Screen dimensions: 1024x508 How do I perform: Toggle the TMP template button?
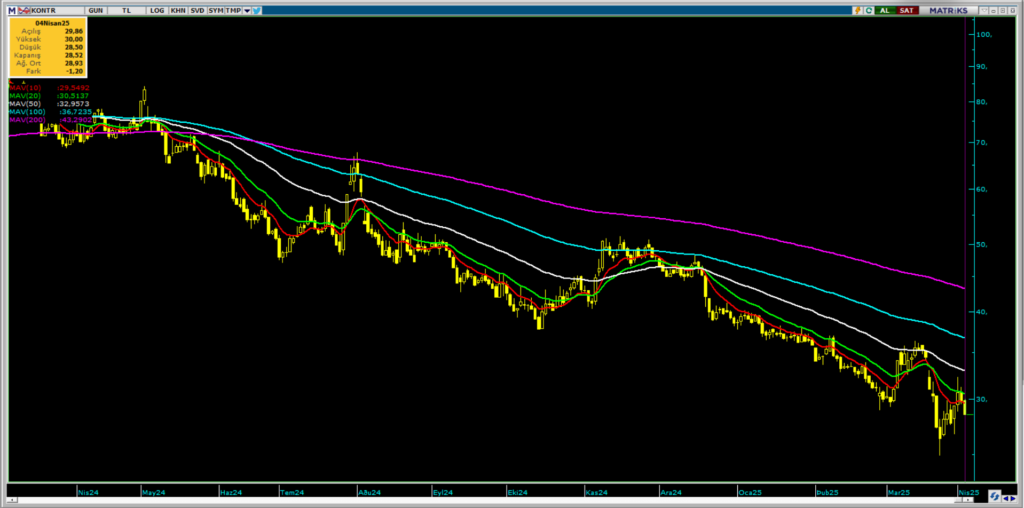[232, 10]
